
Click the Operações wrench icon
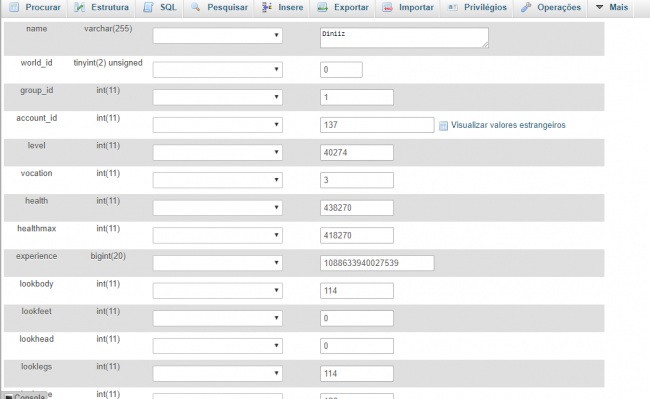[526, 7]
